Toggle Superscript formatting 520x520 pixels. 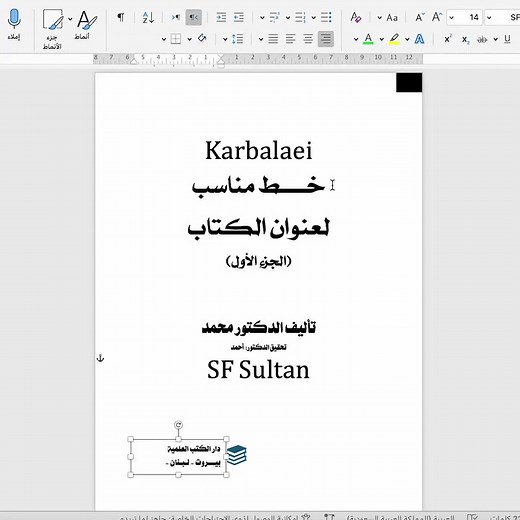[448, 39]
